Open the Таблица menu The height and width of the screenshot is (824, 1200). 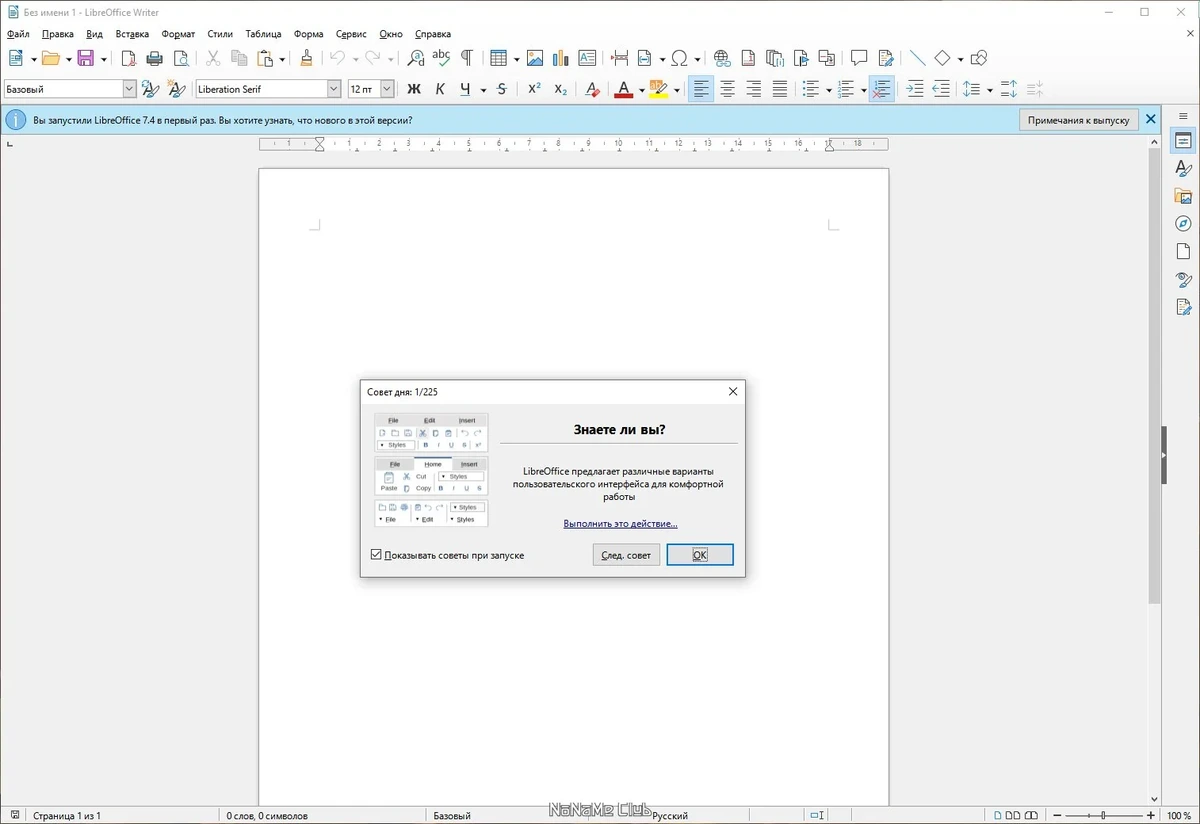(x=263, y=33)
